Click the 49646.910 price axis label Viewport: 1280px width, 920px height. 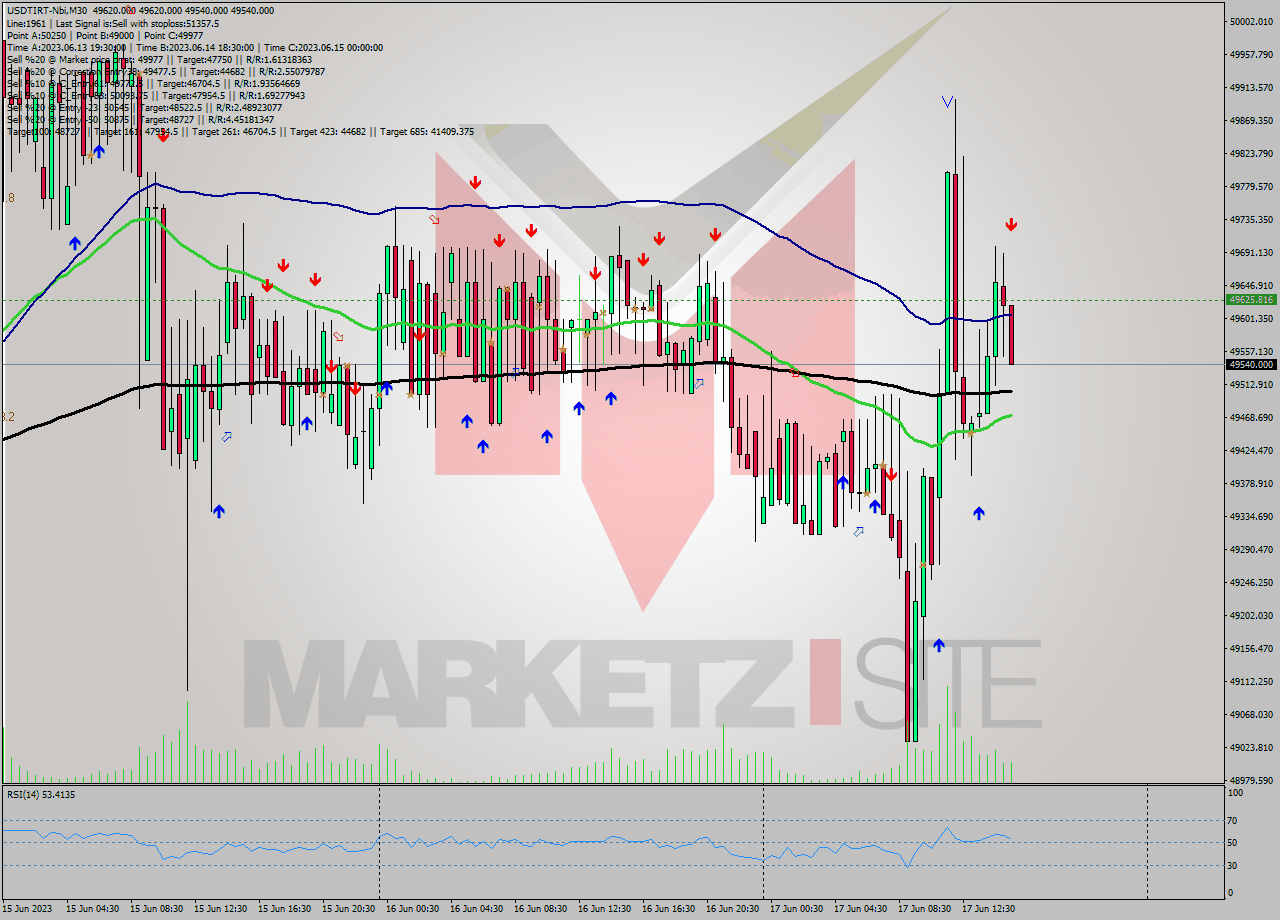pos(1253,285)
